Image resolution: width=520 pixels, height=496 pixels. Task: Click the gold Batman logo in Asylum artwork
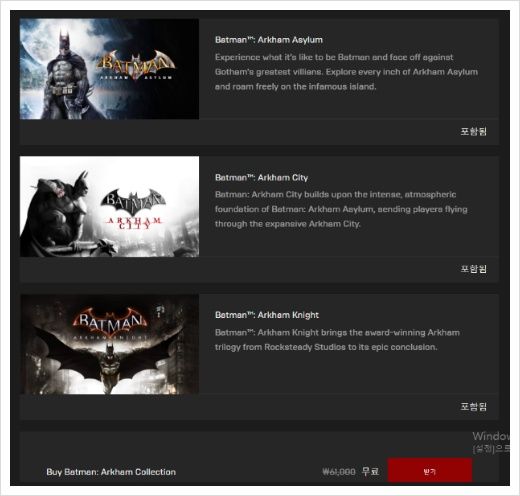click(x=136, y=65)
